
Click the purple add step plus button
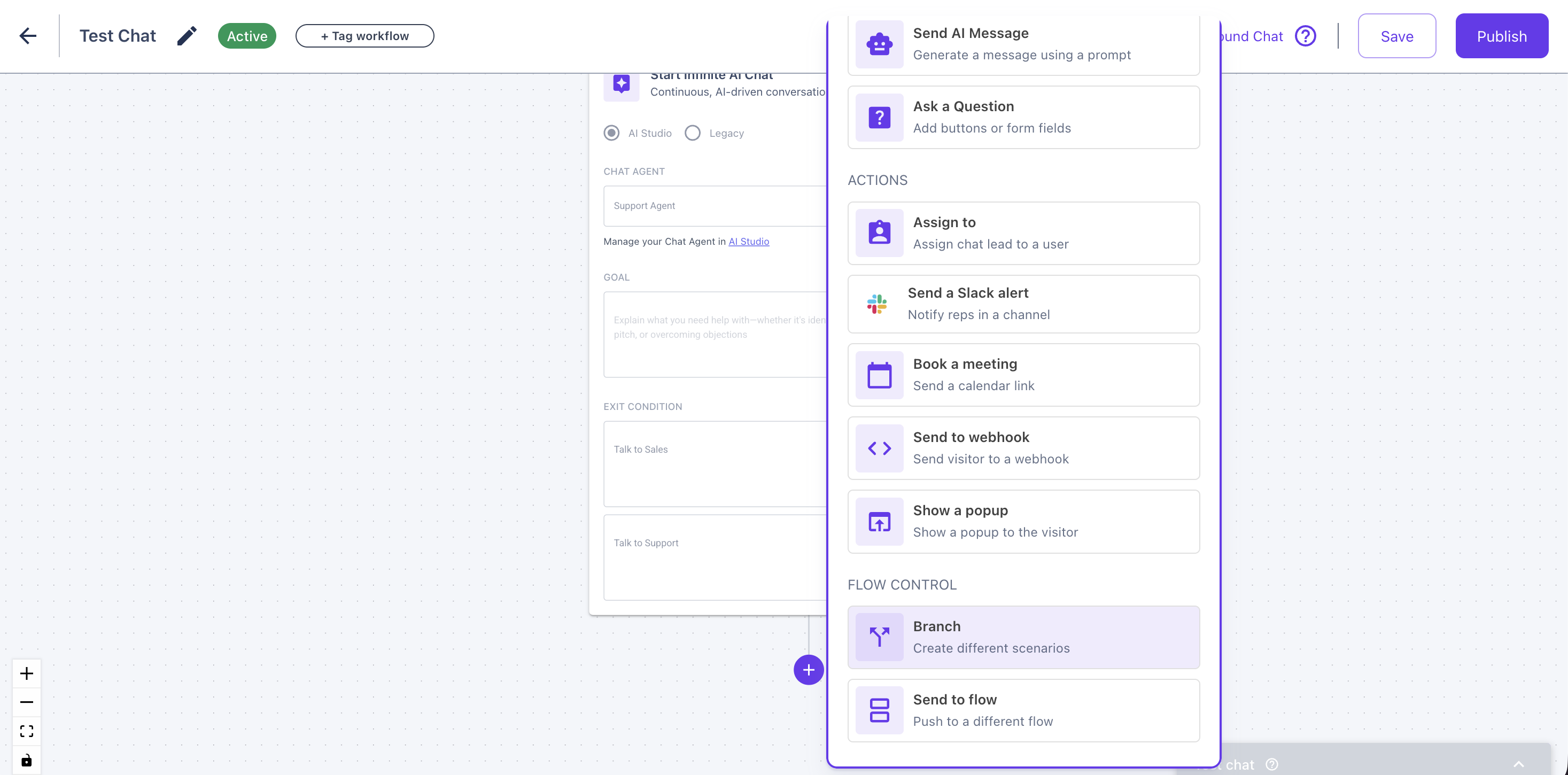(809, 670)
